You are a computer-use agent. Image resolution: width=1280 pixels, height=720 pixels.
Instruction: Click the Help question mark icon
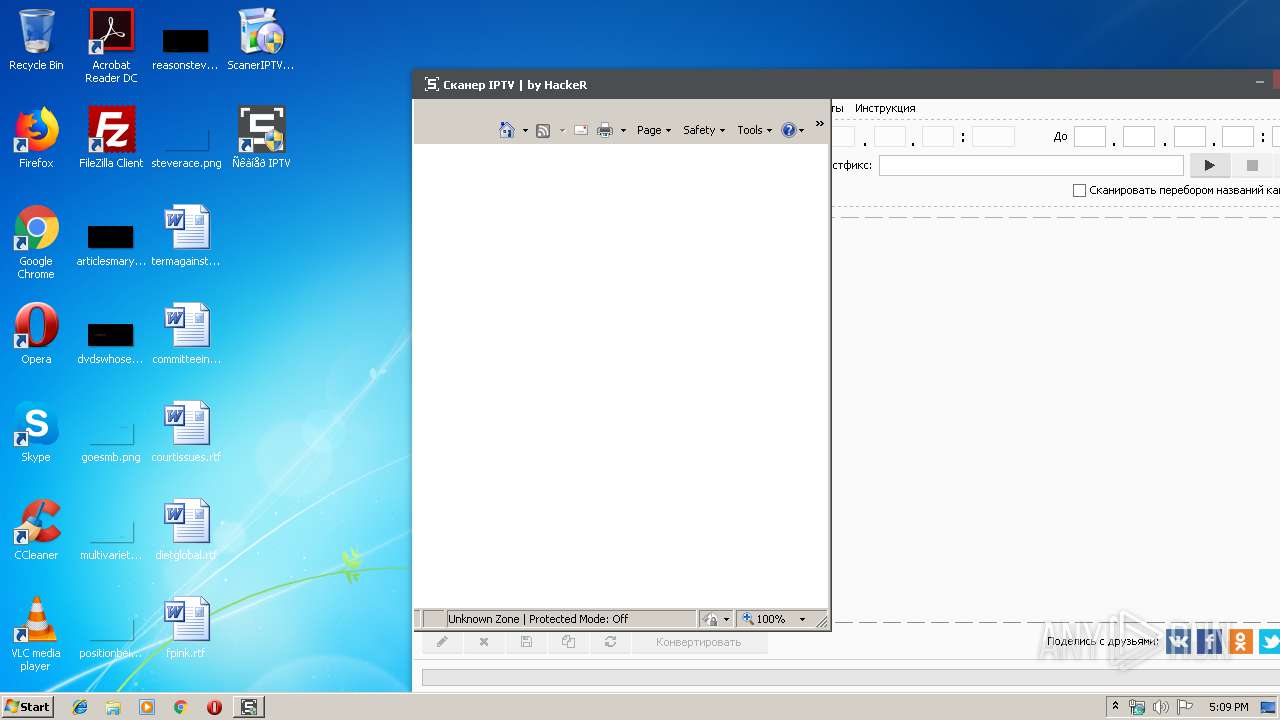click(790, 130)
